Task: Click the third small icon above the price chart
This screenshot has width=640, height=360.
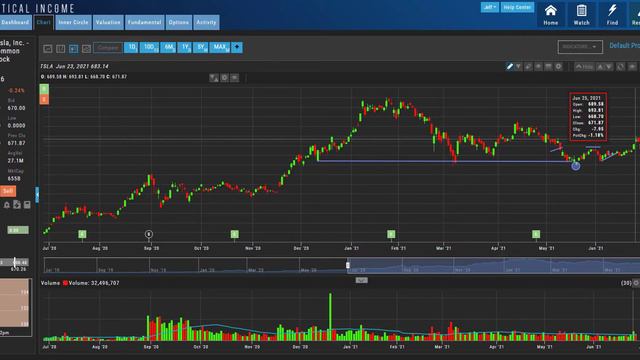Action: (x=234, y=78)
